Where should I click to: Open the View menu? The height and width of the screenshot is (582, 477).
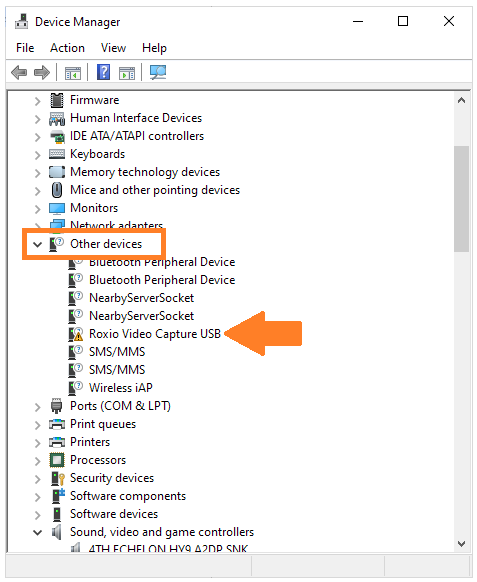coord(113,48)
